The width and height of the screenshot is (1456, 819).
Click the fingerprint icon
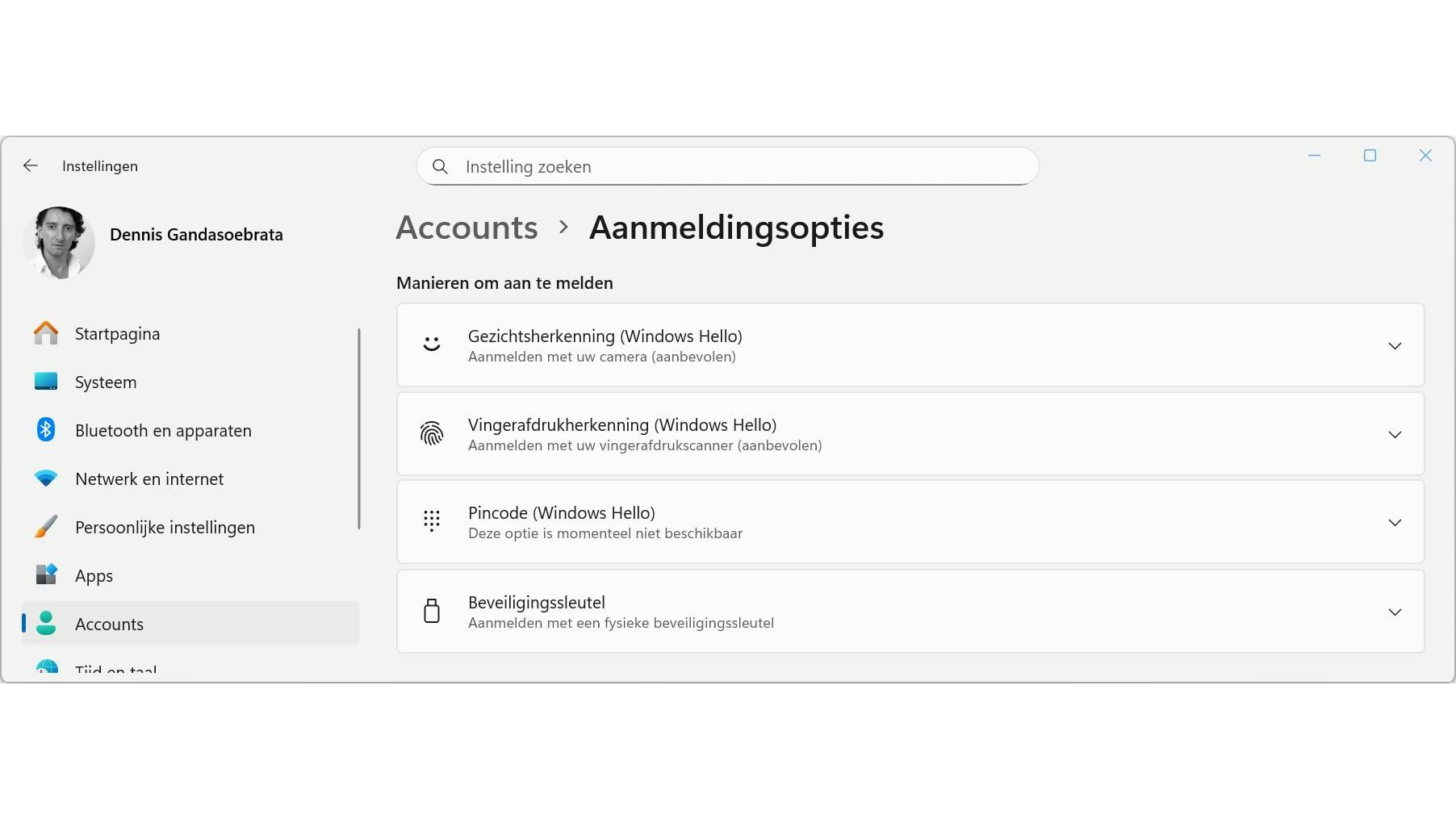432,434
